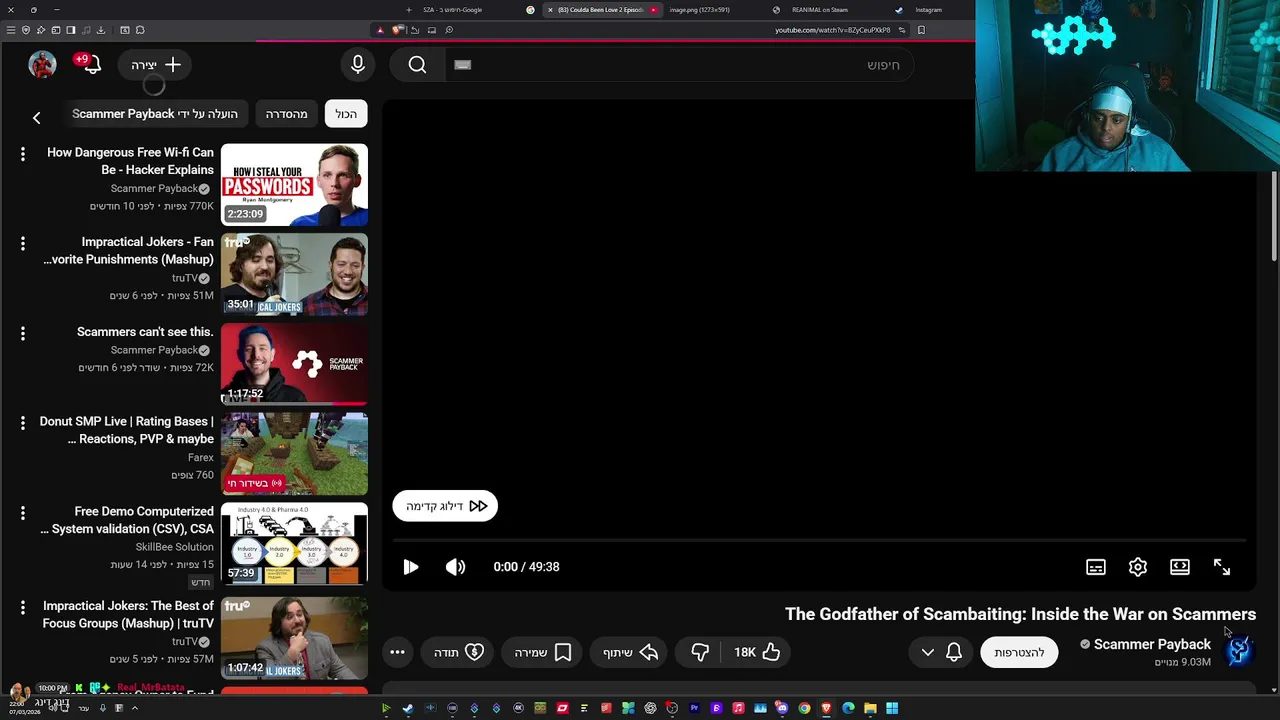Enter fullscreen mode on the player
The width and height of the screenshot is (1280, 720).
pyautogui.click(x=1222, y=567)
